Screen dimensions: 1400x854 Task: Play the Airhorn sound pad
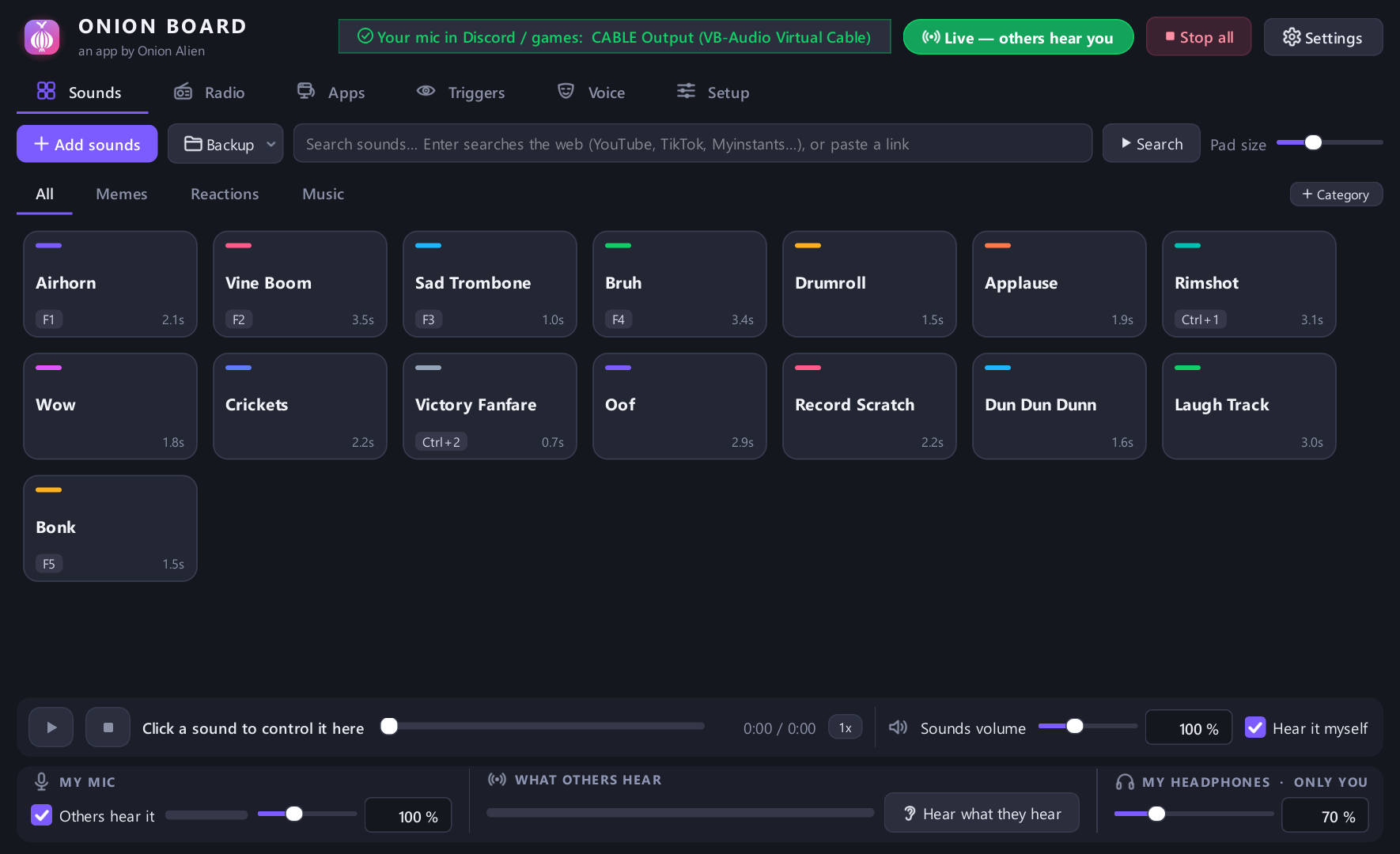[x=110, y=284]
